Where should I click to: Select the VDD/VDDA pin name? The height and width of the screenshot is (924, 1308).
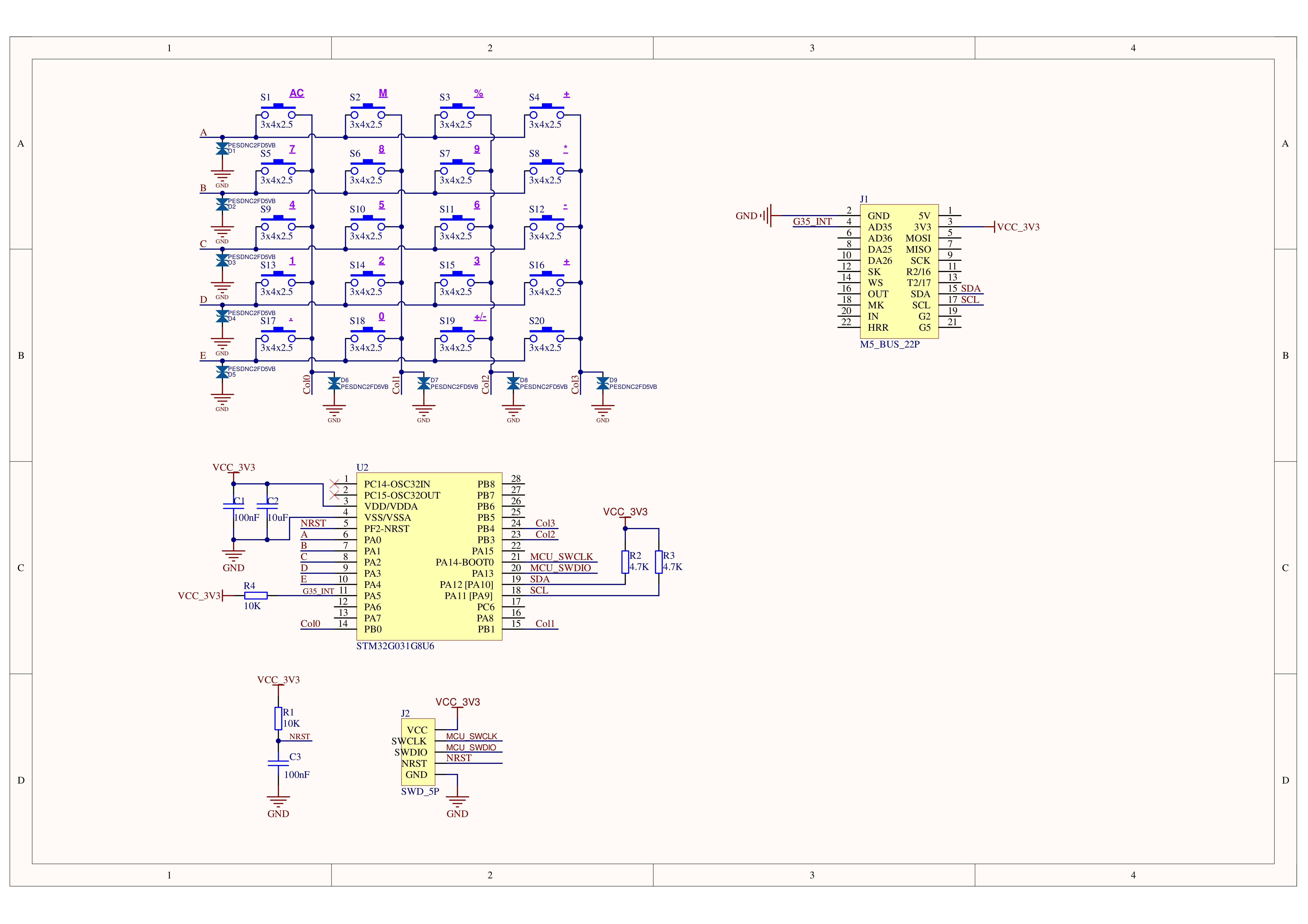391,507
